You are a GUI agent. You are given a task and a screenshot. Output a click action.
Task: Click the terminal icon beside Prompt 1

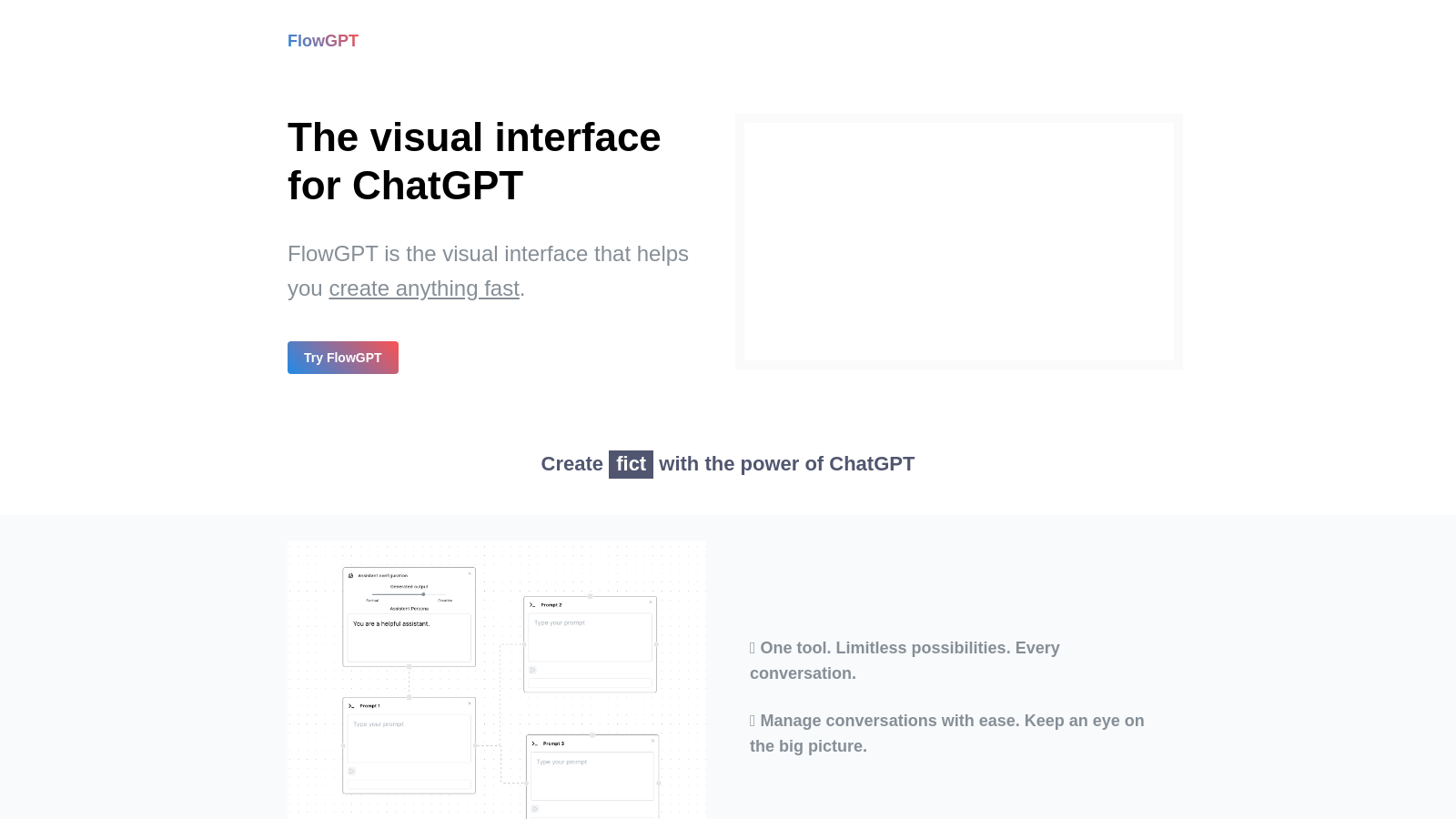click(351, 705)
